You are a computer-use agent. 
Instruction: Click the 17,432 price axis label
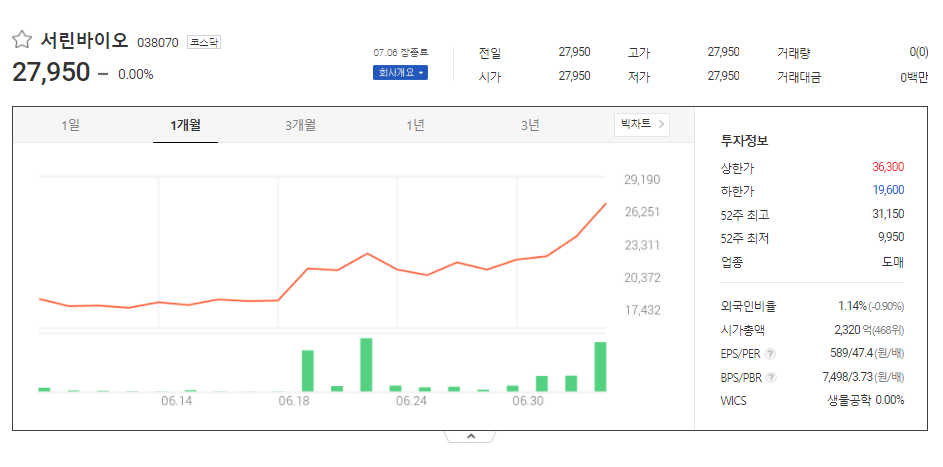pos(642,310)
